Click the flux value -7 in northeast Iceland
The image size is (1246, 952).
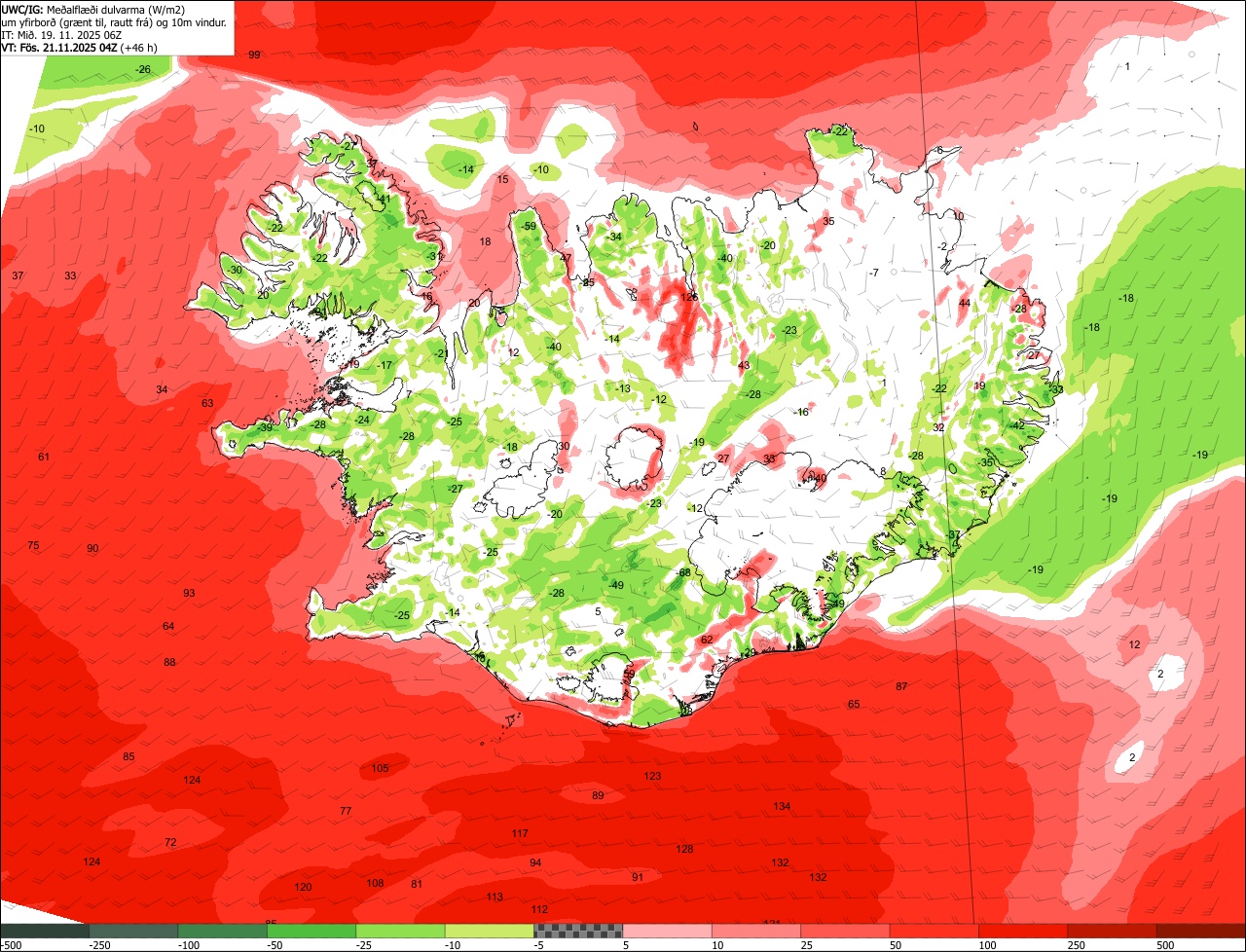pos(874,273)
